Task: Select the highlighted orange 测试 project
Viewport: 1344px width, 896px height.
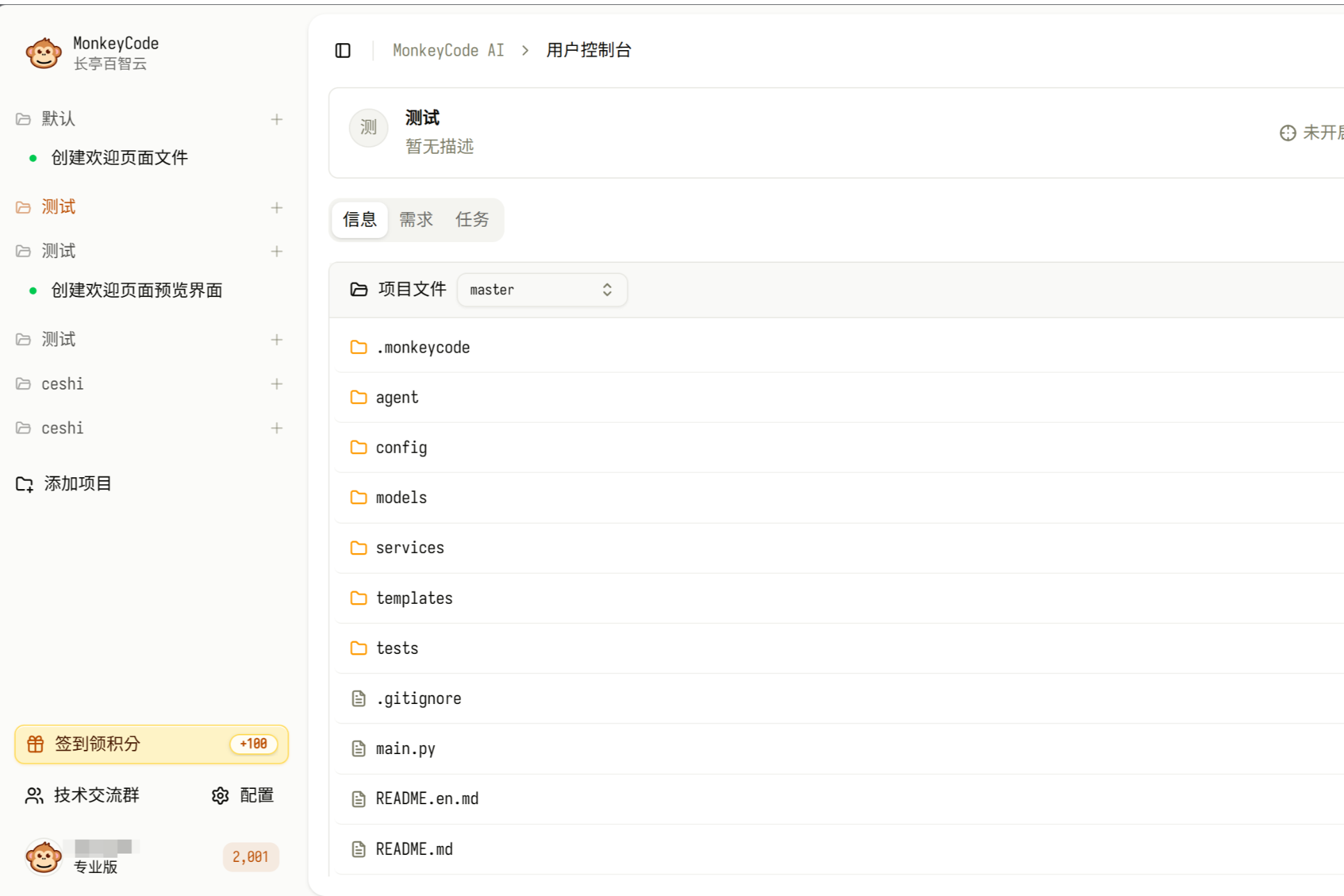Action: tap(58, 207)
